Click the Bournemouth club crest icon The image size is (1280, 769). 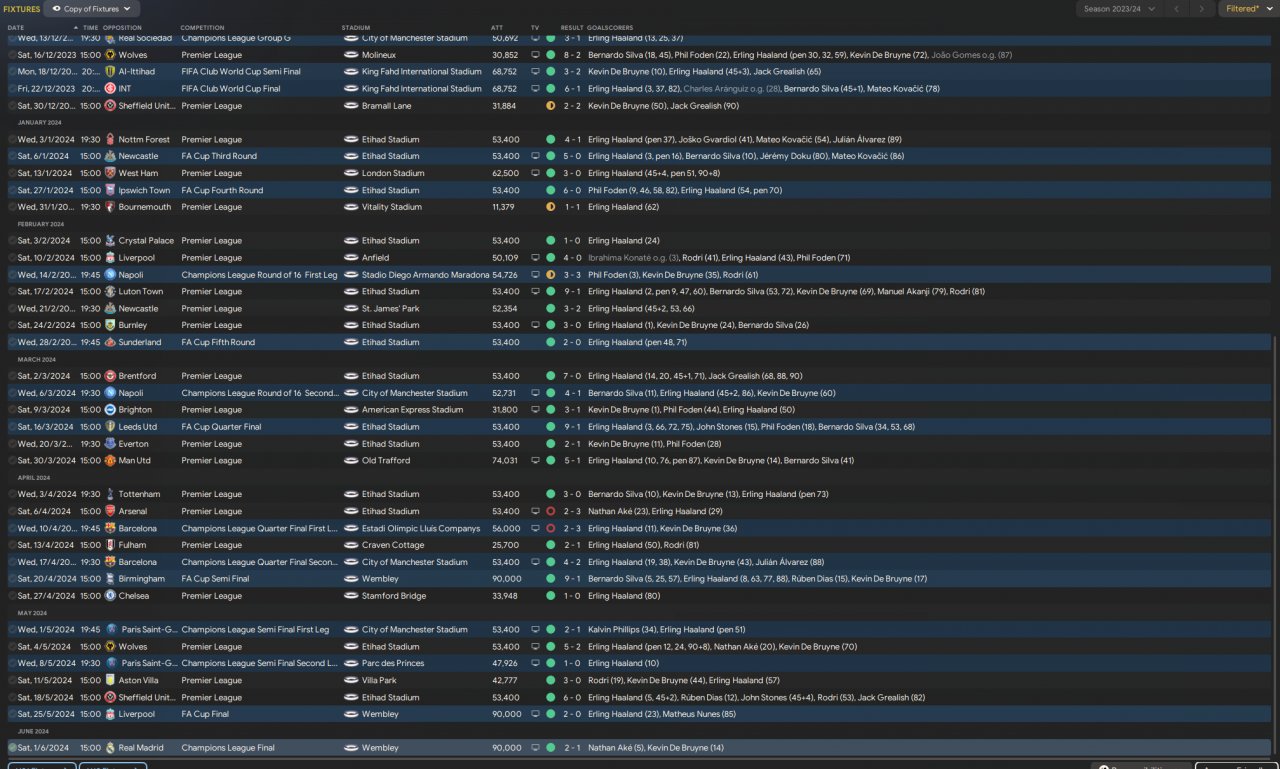coord(110,207)
